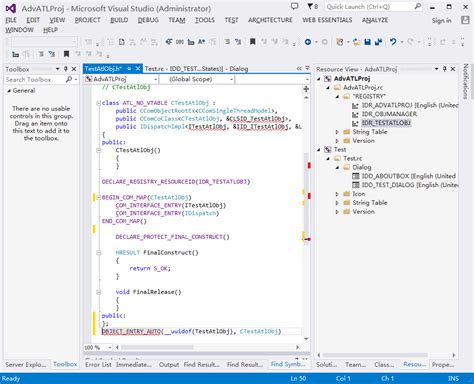This screenshot has height=384, width=474.
Task: Select IDD_TEST_DIALOG dialog resource
Action: click(410, 185)
